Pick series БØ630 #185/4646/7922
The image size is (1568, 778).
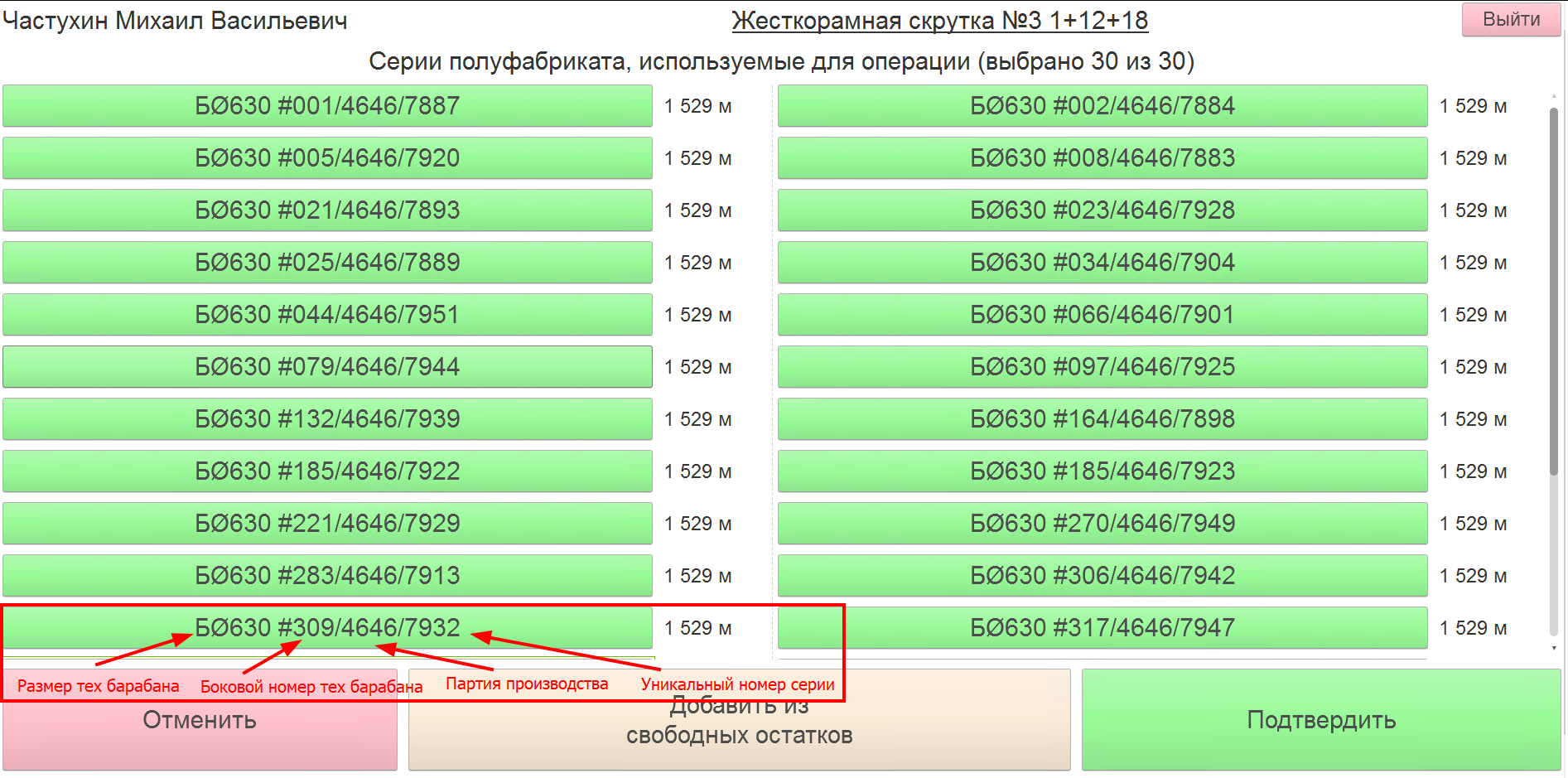[327, 471]
